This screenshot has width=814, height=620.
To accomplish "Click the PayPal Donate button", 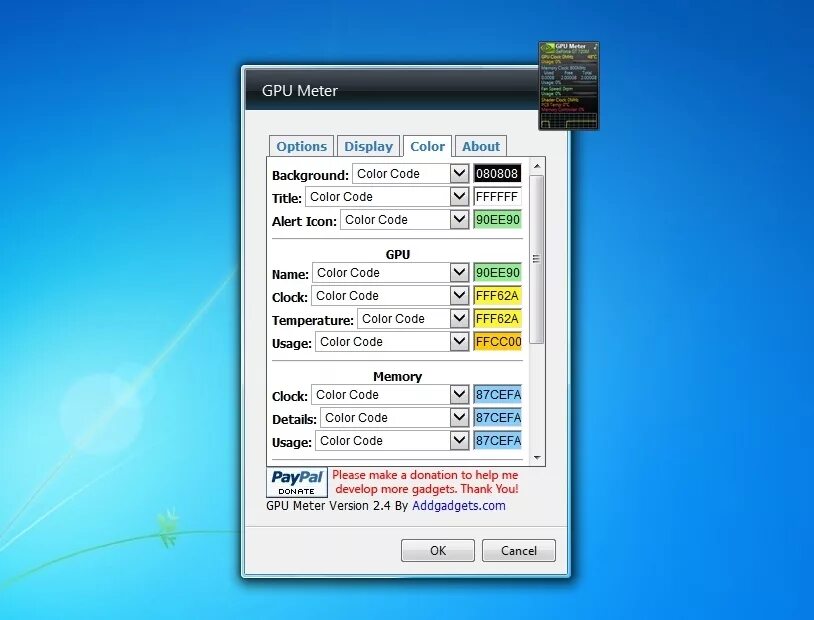I will 297,482.
